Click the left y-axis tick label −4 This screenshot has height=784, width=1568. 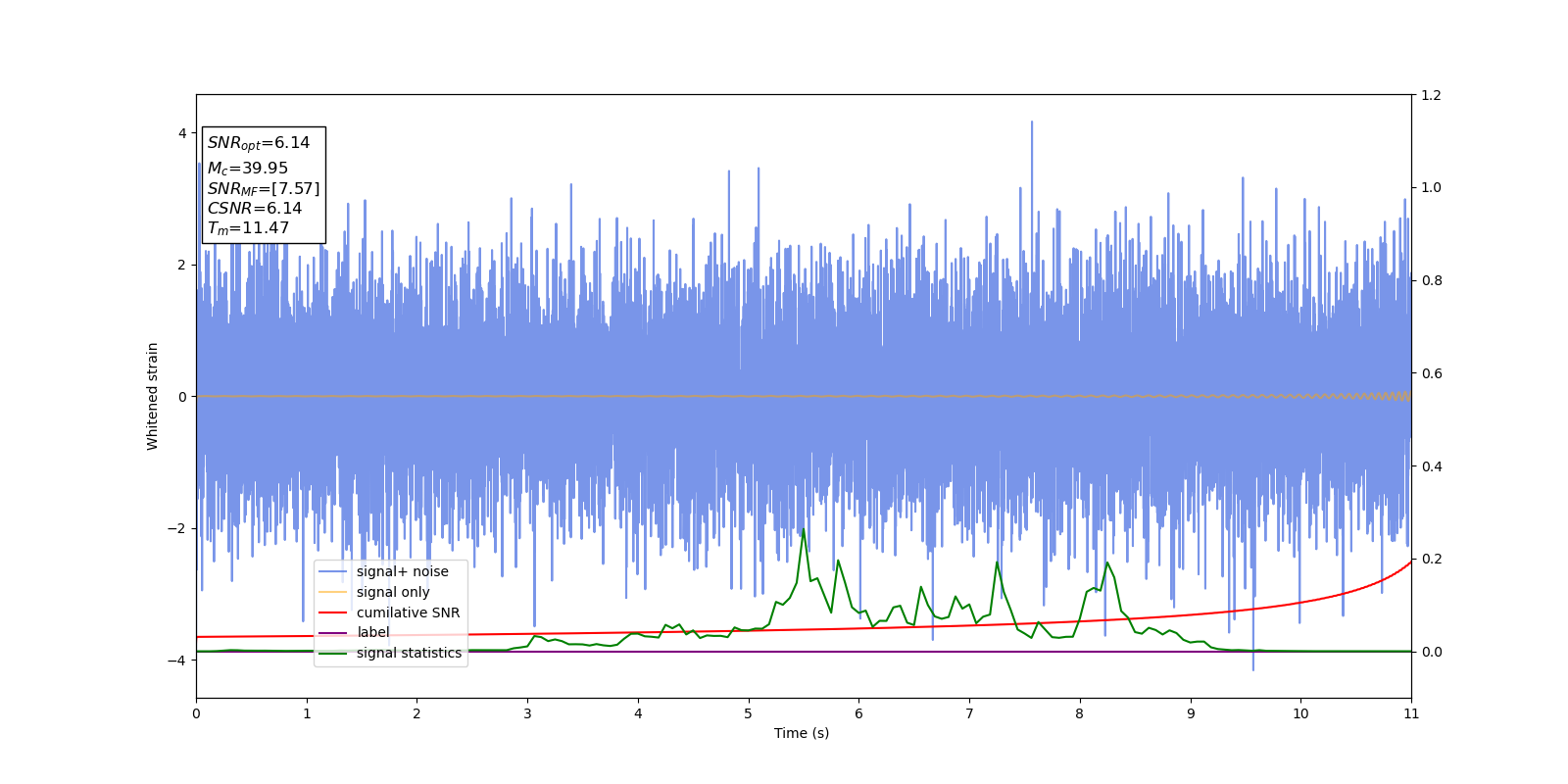tap(177, 661)
